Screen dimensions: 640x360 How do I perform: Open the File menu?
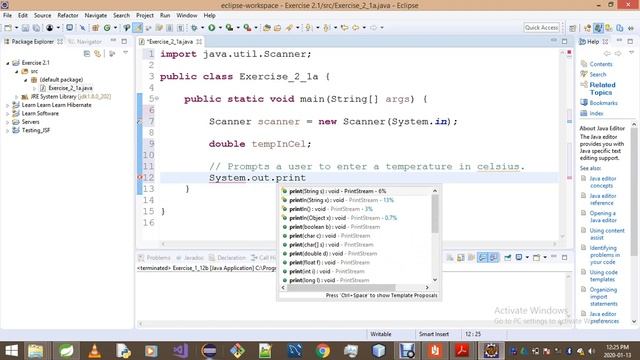pos(7,16)
